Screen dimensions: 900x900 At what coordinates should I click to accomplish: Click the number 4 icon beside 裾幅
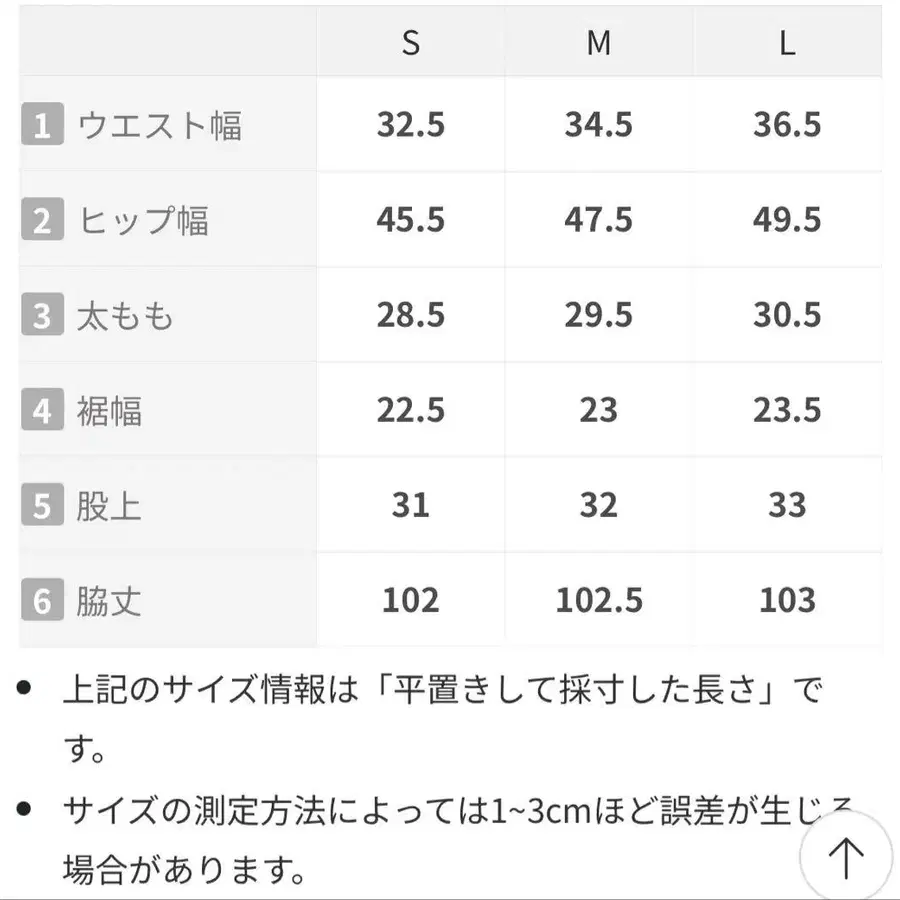point(41,410)
